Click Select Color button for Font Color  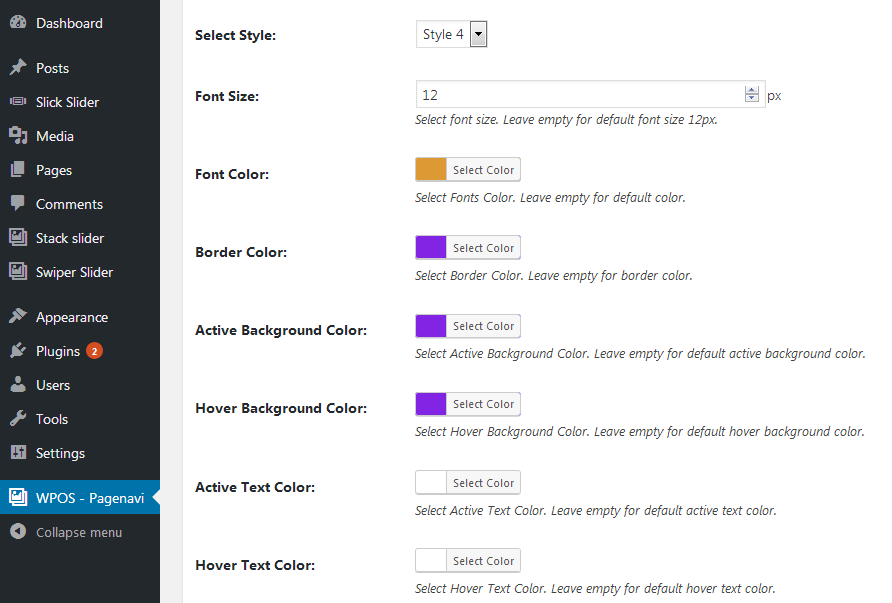pos(483,170)
